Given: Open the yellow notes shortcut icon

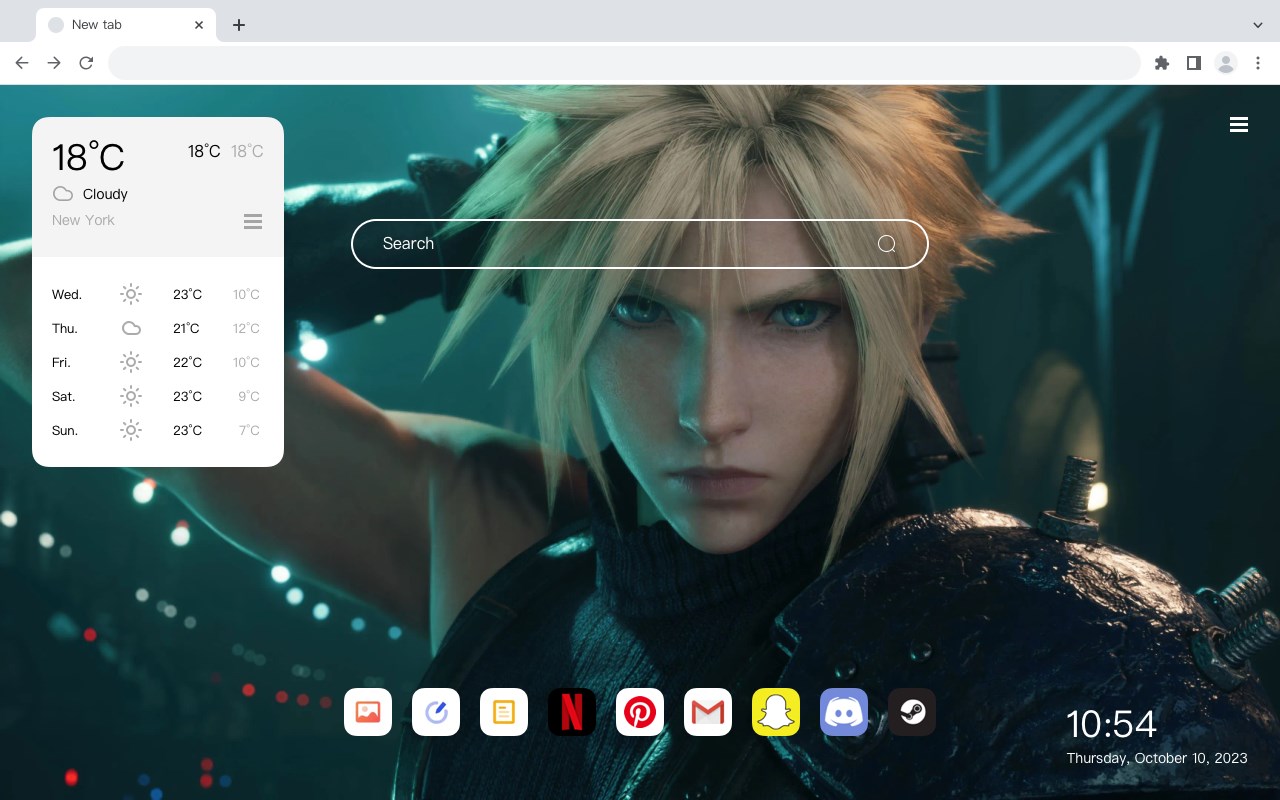Looking at the screenshot, I should (504, 712).
